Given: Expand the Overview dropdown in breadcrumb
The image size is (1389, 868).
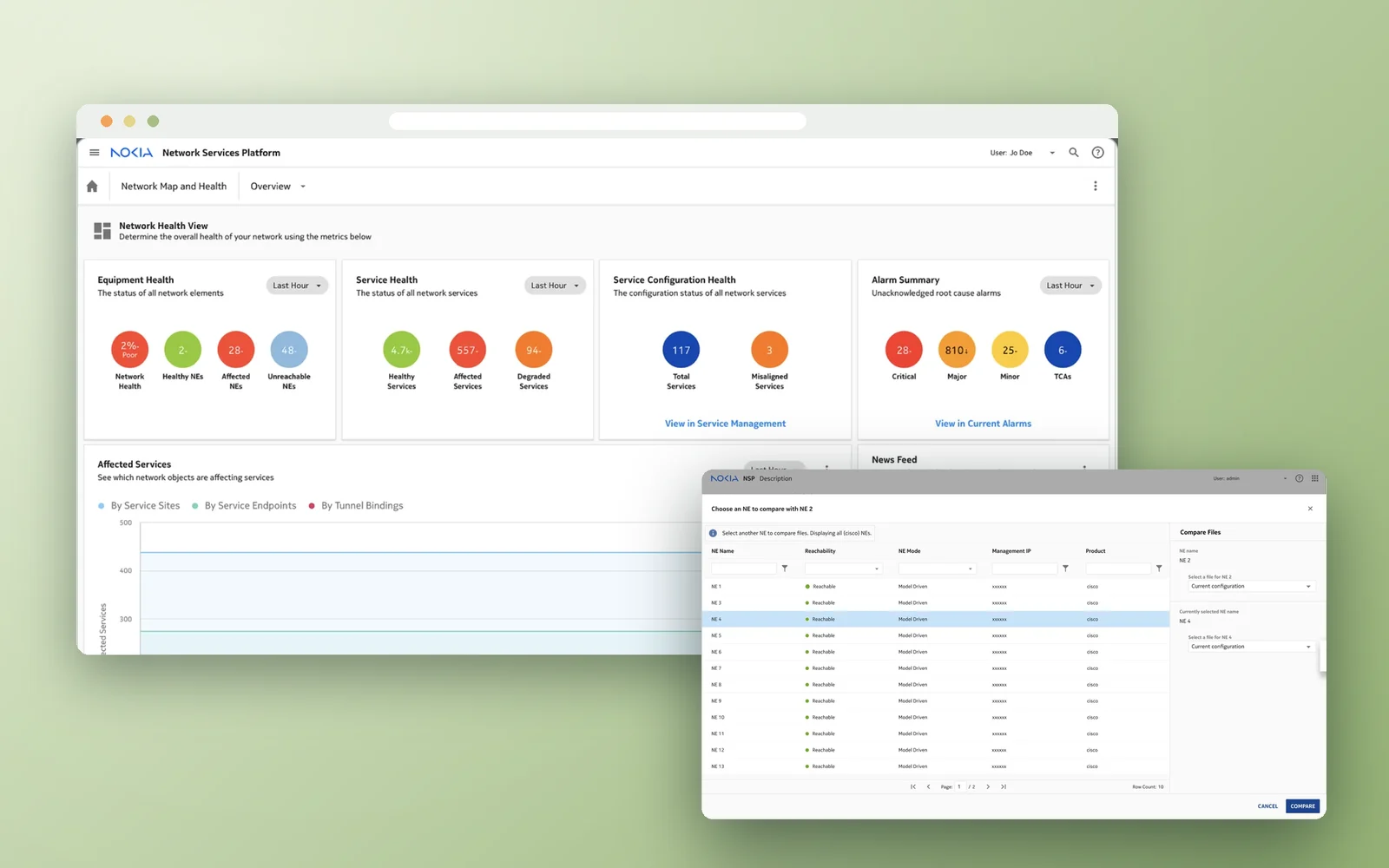Looking at the screenshot, I should [278, 187].
